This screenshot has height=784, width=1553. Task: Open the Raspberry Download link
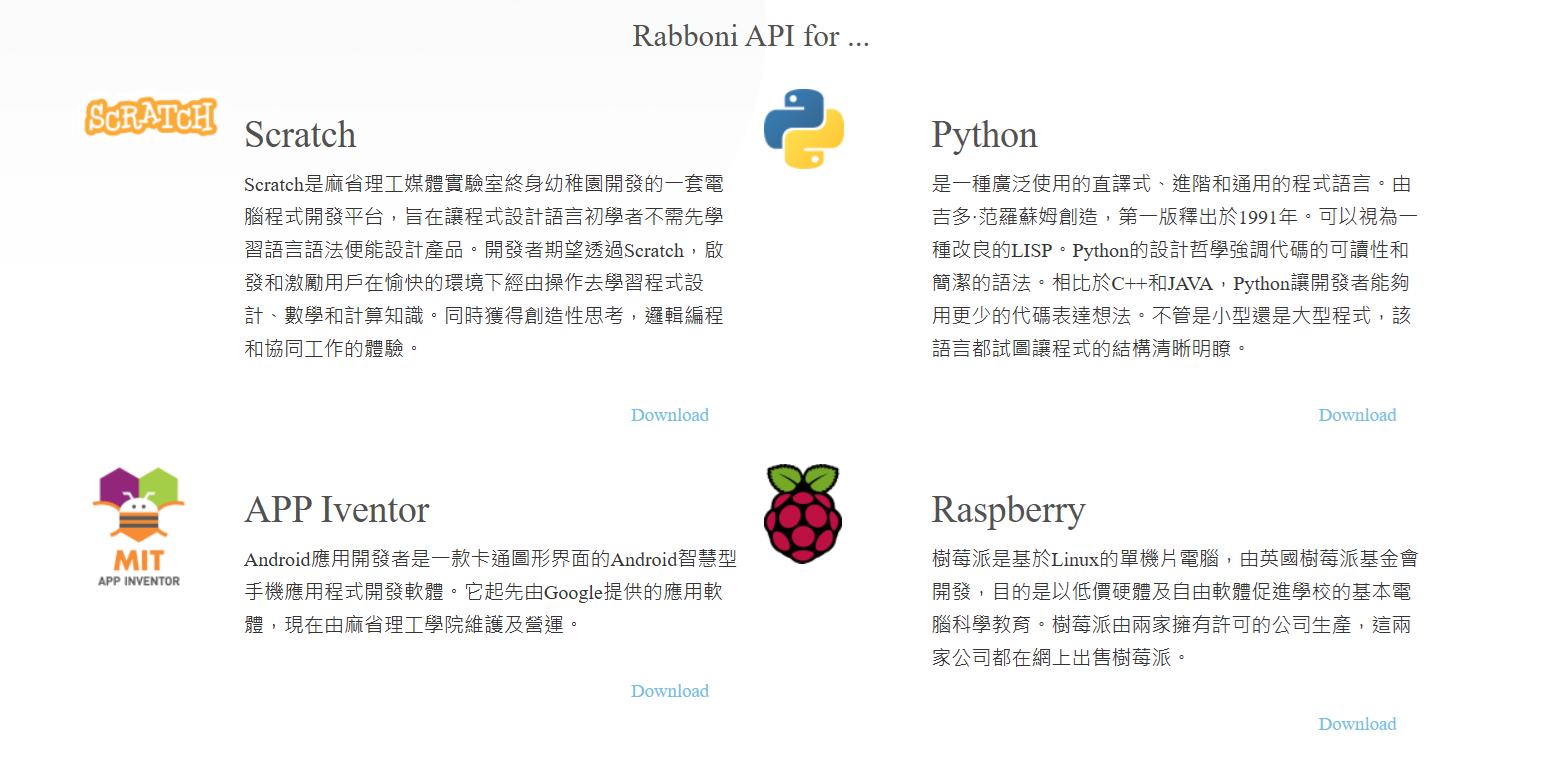(1356, 724)
